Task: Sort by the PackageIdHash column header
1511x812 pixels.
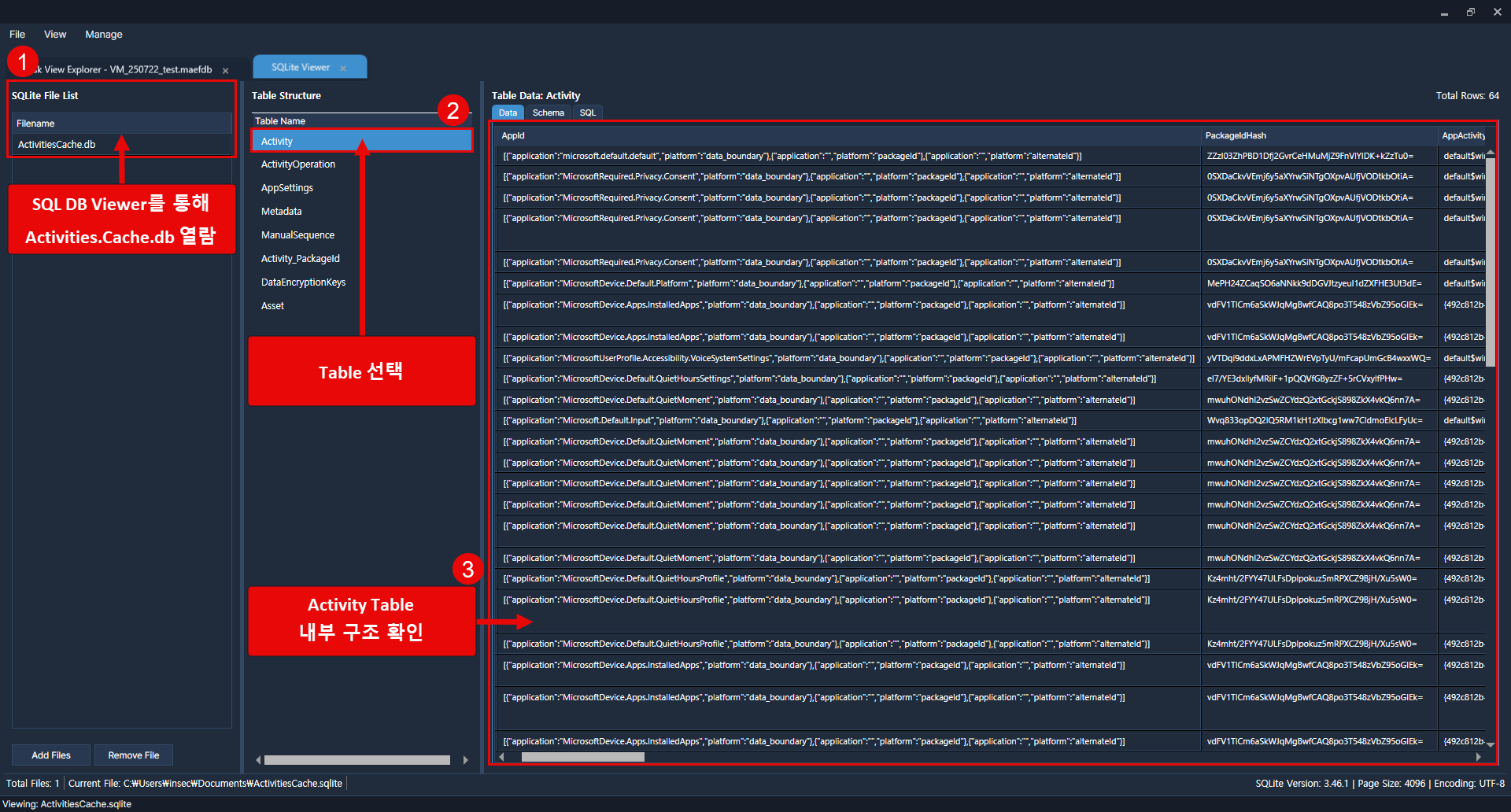Action: pyautogui.click(x=1236, y=135)
